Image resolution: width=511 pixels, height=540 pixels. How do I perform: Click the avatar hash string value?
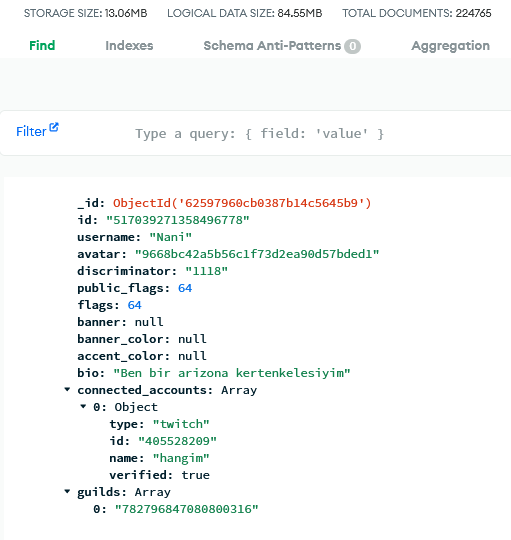pyautogui.click(x=257, y=254)
